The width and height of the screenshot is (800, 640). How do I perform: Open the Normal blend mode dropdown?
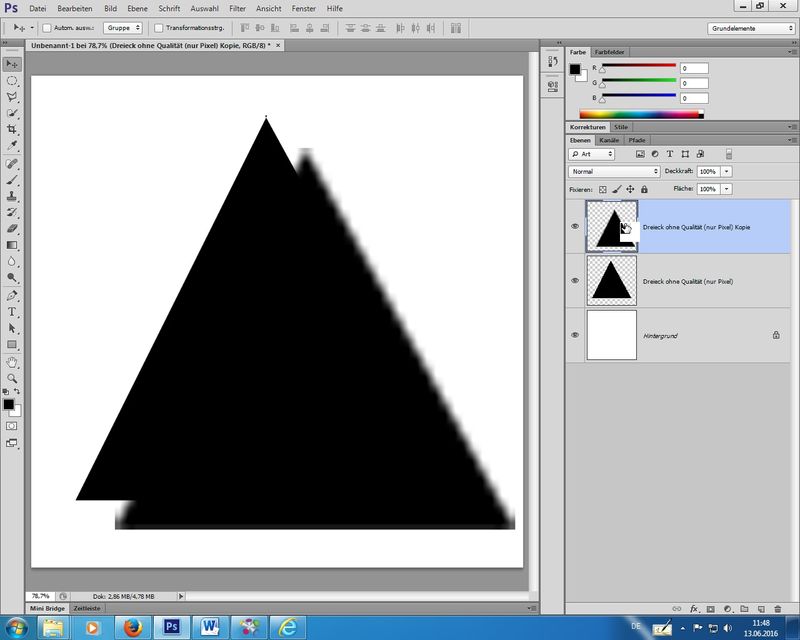pyautogui.click(x=614, y=172)
